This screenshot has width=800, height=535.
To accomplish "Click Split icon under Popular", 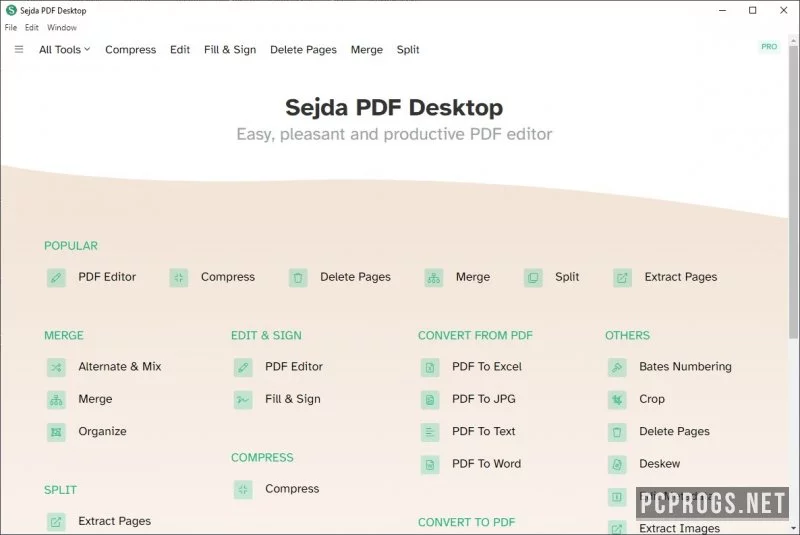I will 533,278.
